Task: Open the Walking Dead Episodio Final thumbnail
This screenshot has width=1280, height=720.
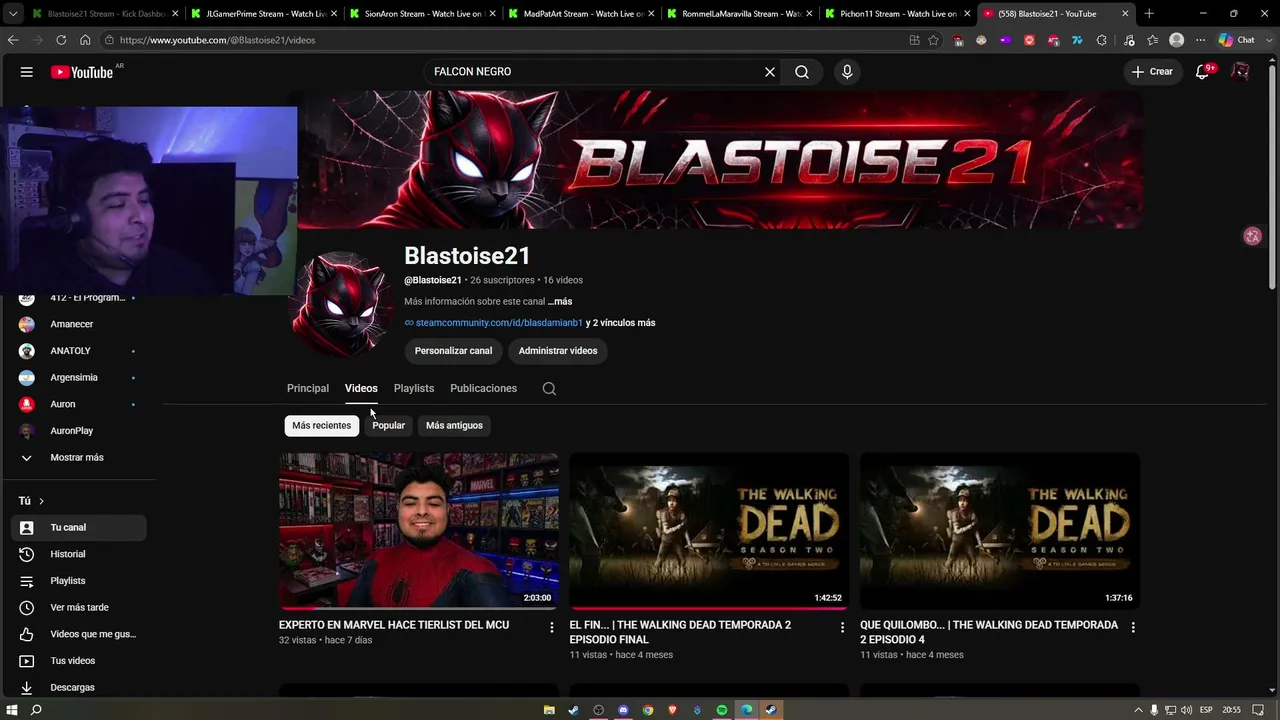Action: (709, 531)
